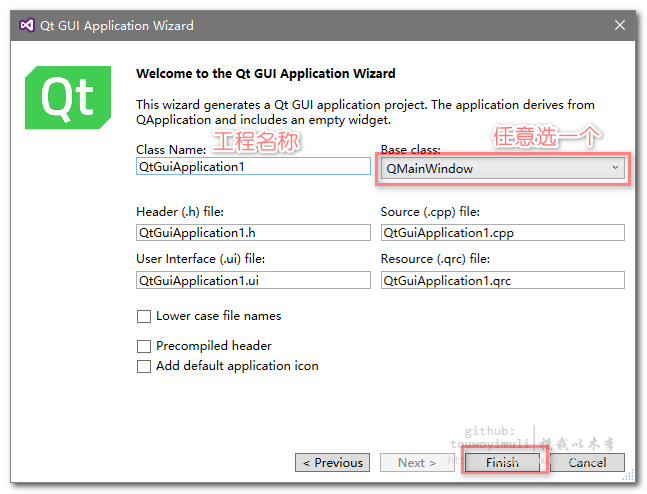Click the Add default application icon label
This screenshot has height=494, width=647.
(x=237, y=366)
